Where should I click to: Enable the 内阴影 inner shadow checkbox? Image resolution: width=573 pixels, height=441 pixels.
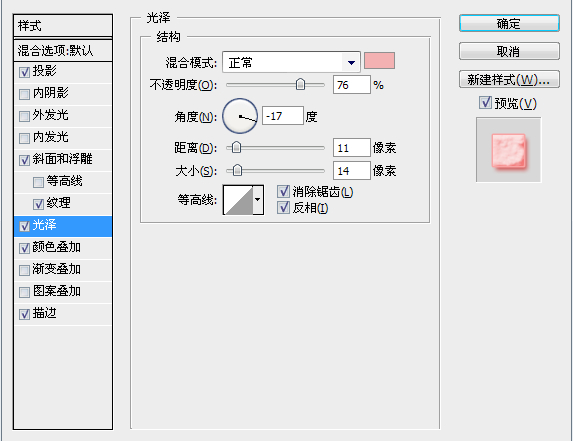tap(24, 94)
